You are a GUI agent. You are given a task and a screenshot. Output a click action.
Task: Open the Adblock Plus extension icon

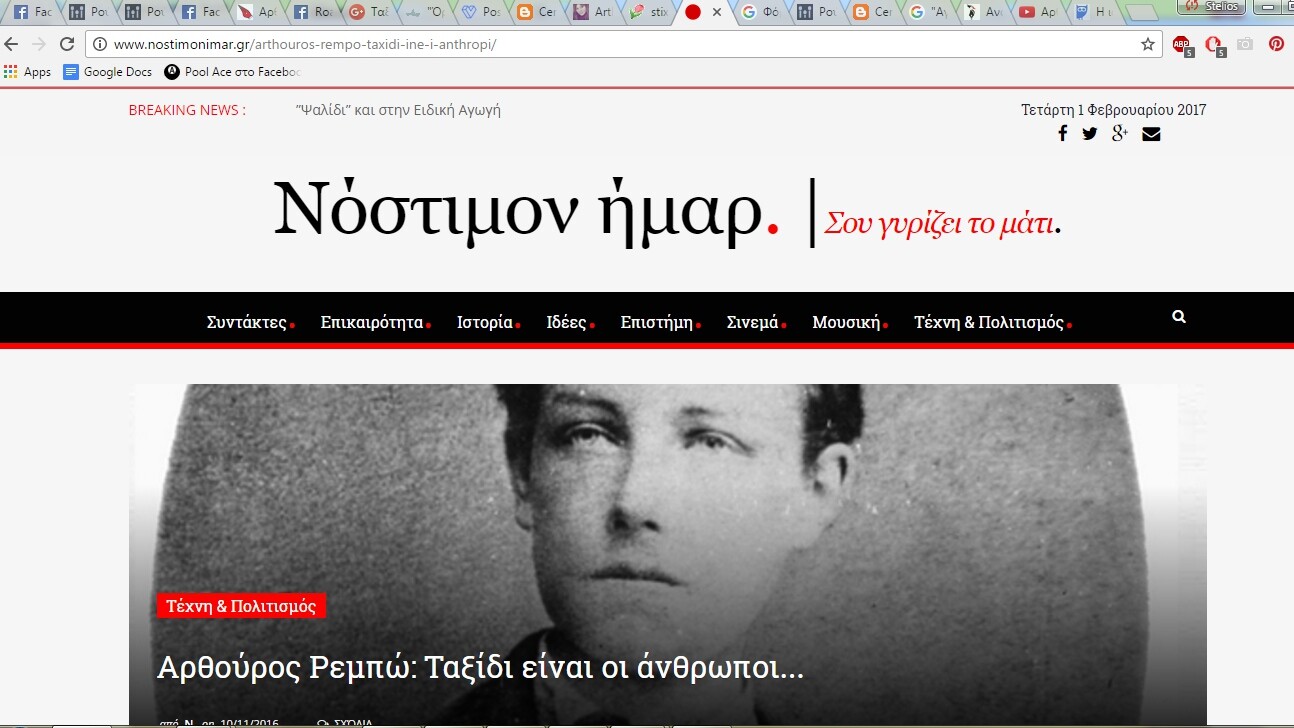coord(1182,44)
